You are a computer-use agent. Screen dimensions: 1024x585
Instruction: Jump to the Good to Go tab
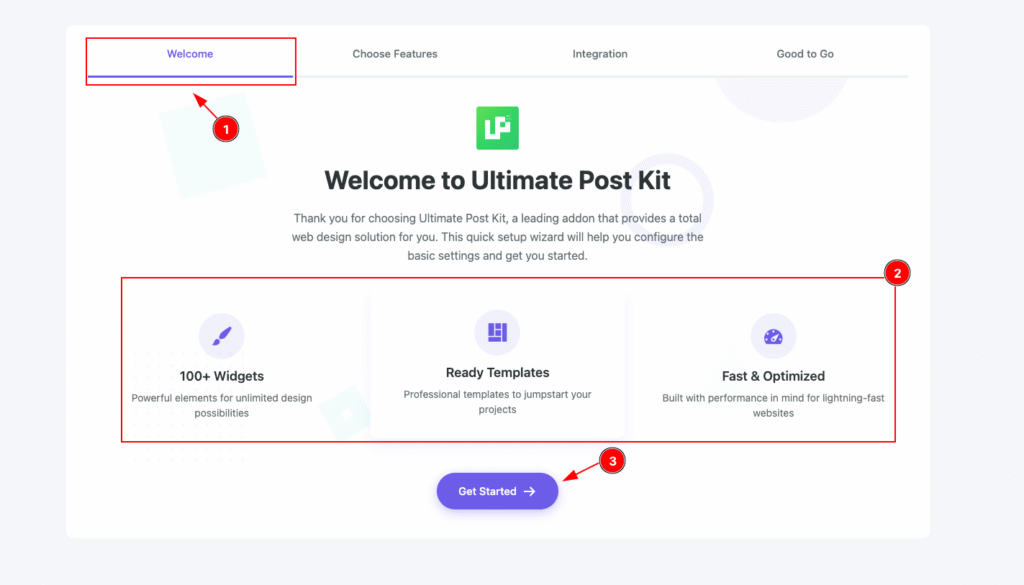coord(805,54)
